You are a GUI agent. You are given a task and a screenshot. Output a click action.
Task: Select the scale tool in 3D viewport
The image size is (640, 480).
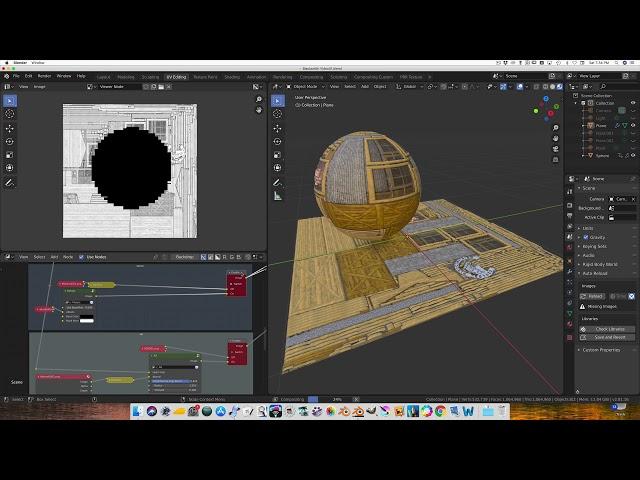[x=278, y=155]
